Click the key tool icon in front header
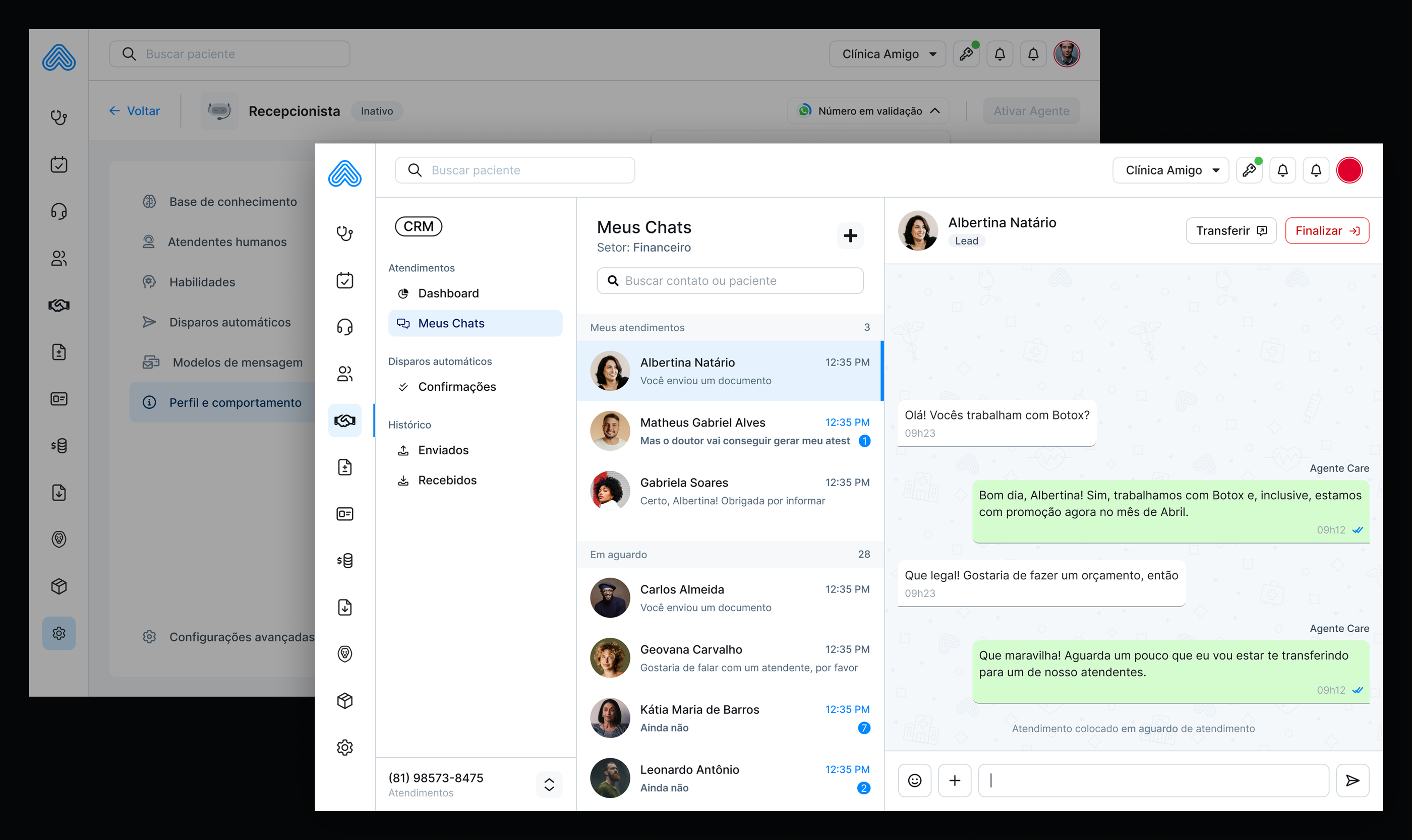The width and height of the screenshot is (1412, 840). pos(1249,170)
